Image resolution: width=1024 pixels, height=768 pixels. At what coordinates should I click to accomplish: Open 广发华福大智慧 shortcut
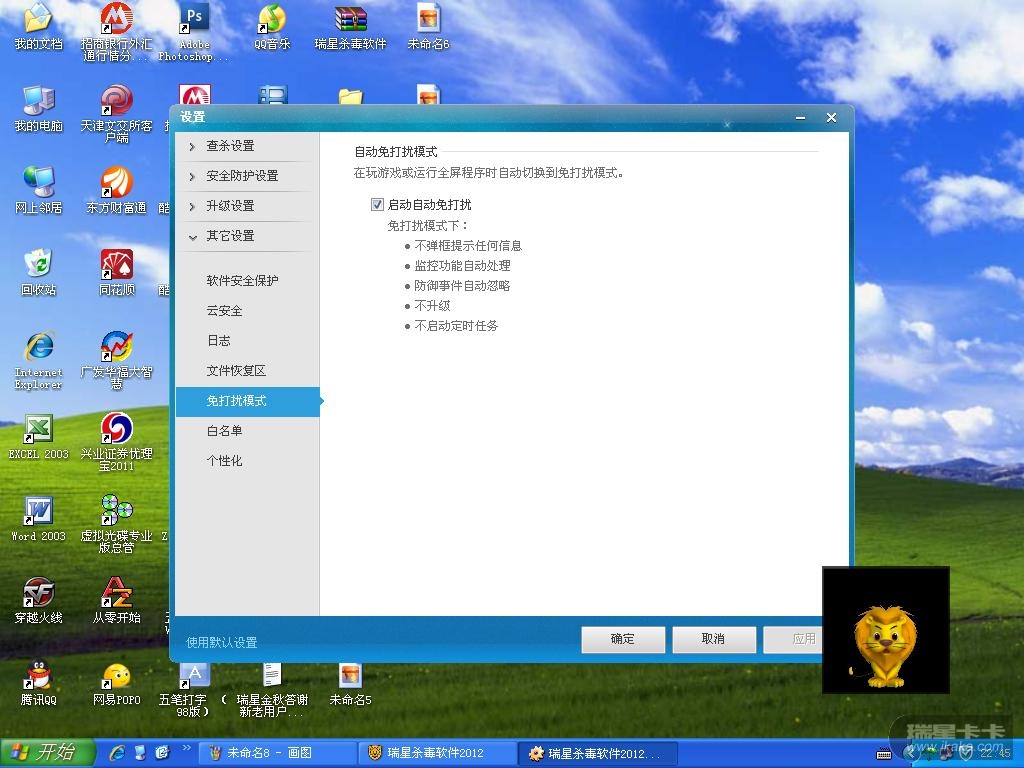point(116,360)
